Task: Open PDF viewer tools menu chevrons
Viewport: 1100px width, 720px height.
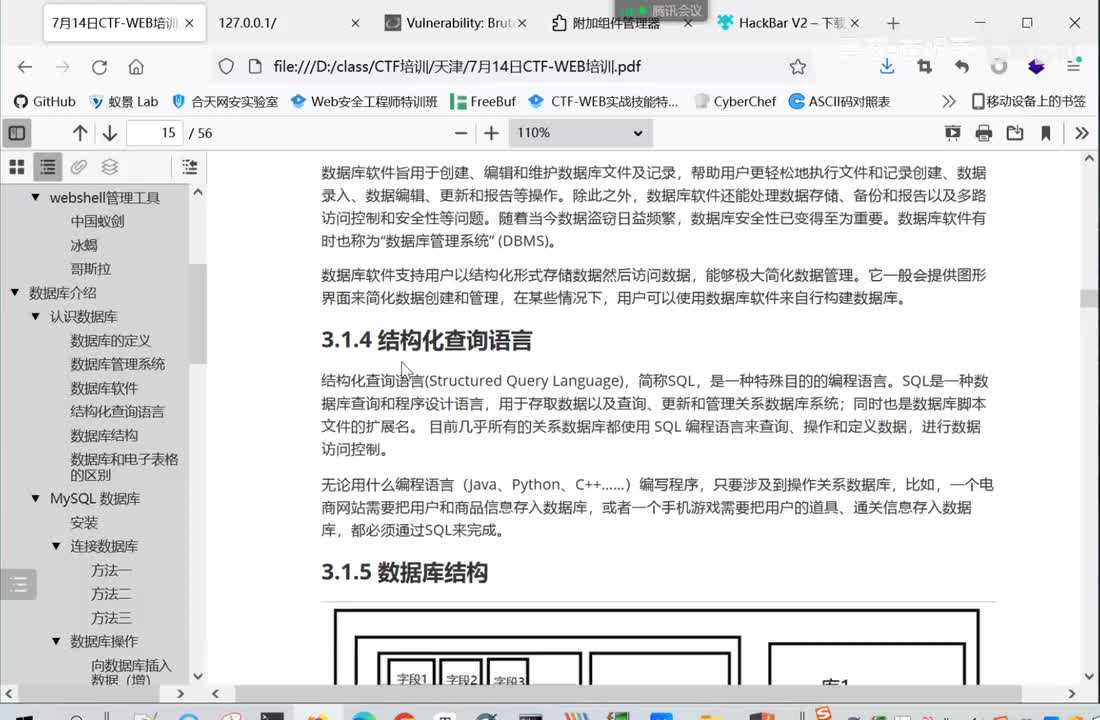Action: 1082,133
